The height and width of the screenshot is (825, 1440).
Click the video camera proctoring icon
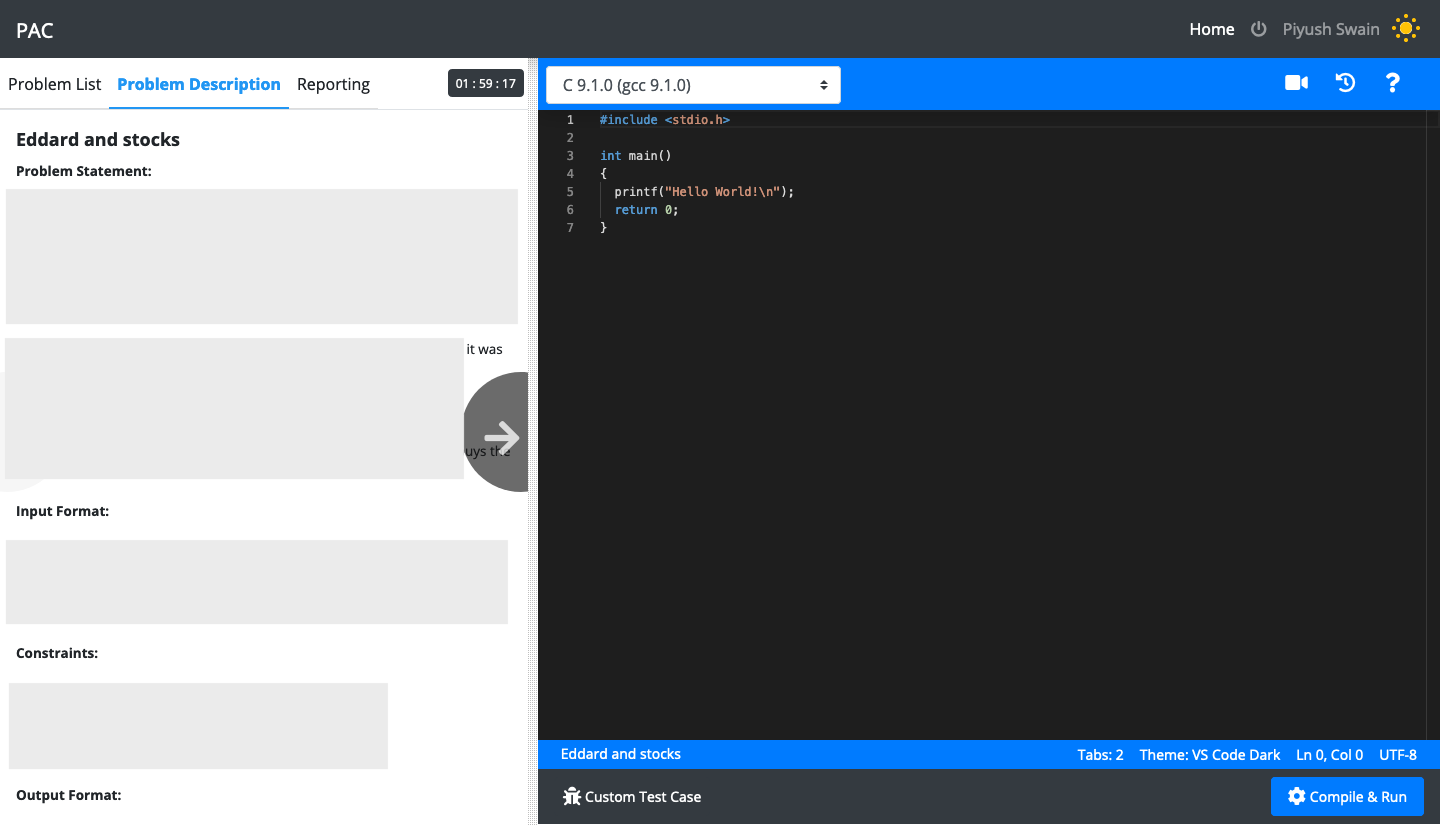pos(1295,83)
